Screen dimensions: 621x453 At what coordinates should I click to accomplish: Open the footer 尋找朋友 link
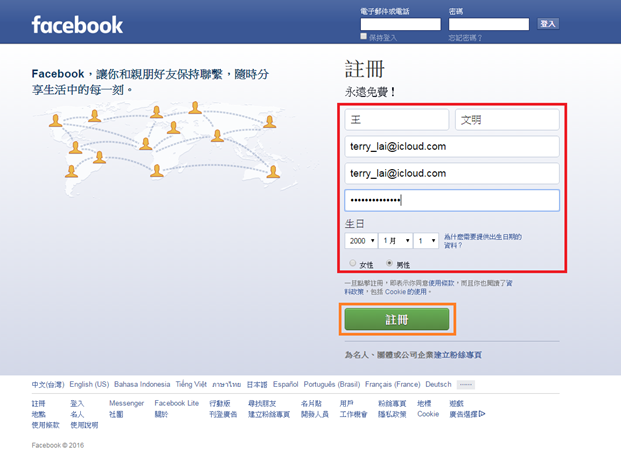[262, 404]
